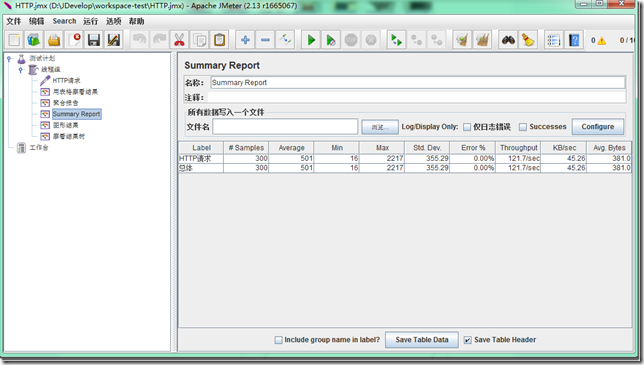Clear results with the single broom icon
Screen dimensions: 644x365
point(462,40)
